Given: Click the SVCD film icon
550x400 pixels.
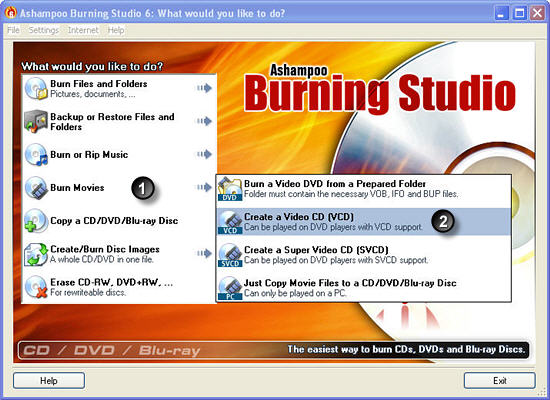Looking at the screenshot, I should tap(230, 255).
